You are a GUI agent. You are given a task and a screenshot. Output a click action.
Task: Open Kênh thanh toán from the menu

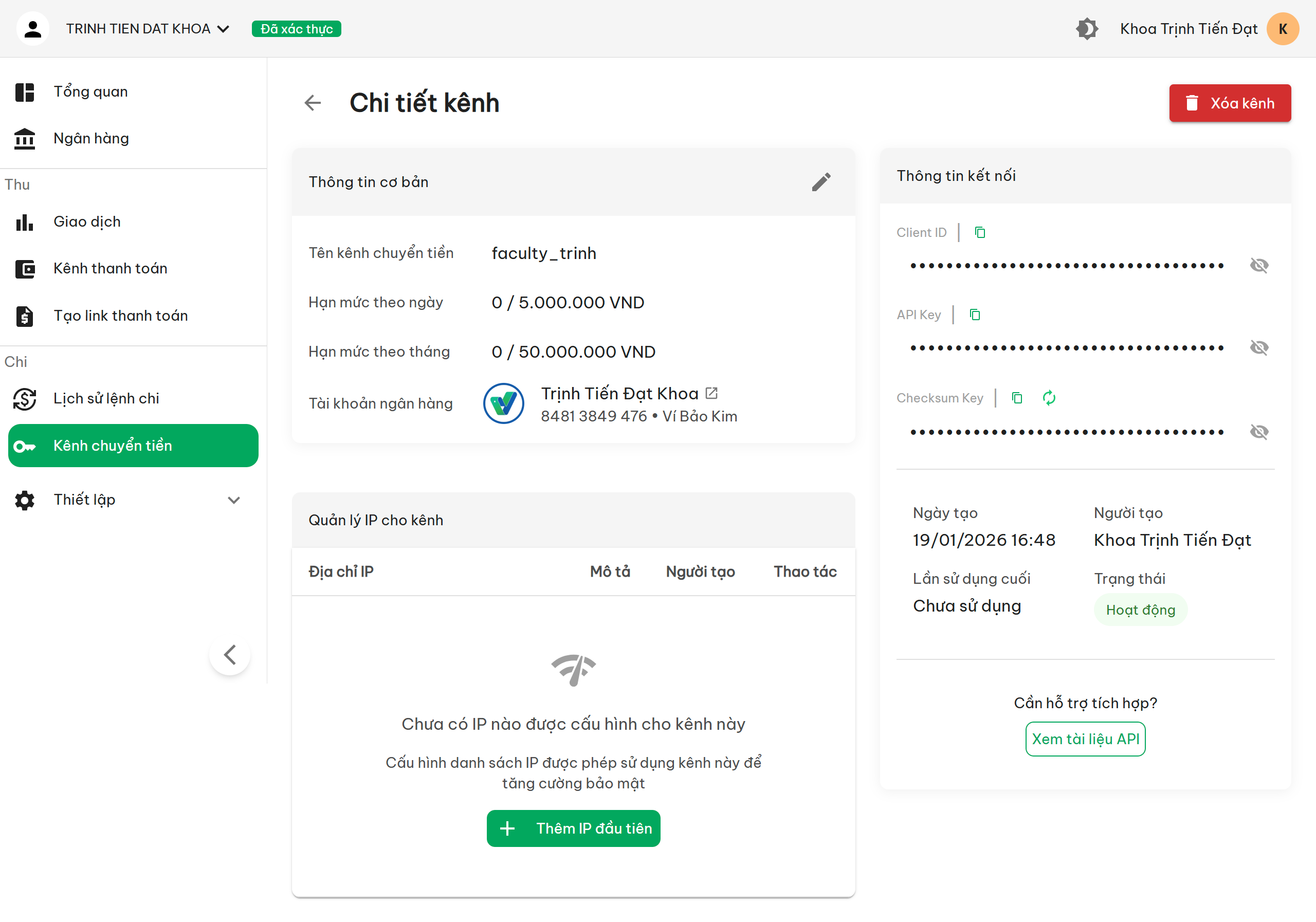click(x=110, y=268)
